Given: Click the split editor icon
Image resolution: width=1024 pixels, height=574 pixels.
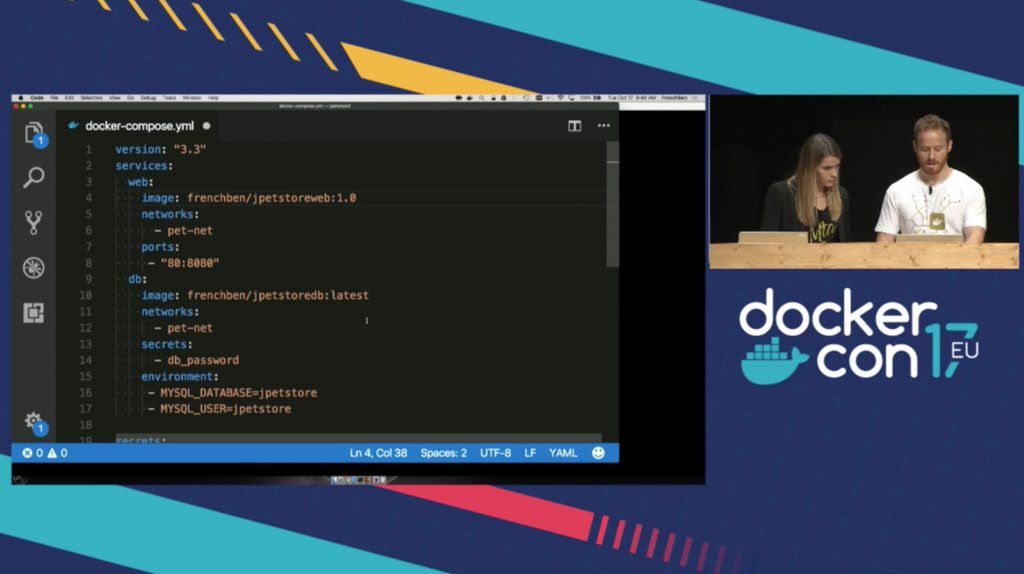Looking at the screenshot, I should click(574, 126).
